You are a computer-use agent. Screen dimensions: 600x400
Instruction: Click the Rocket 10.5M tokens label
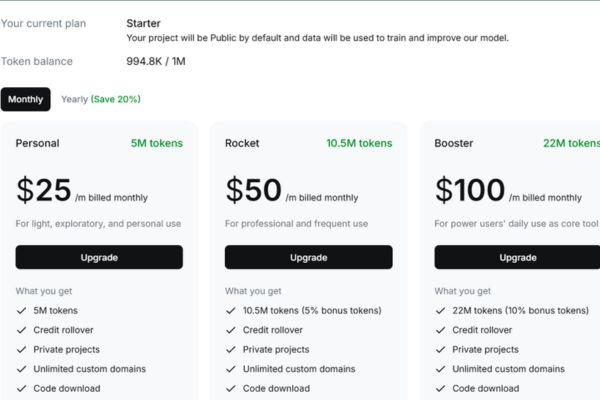[359, 143]
